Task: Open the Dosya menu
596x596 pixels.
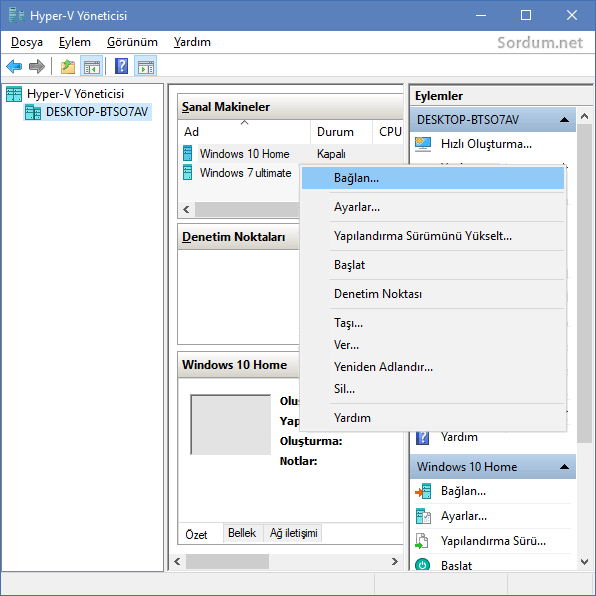Action: coord(27,42)
